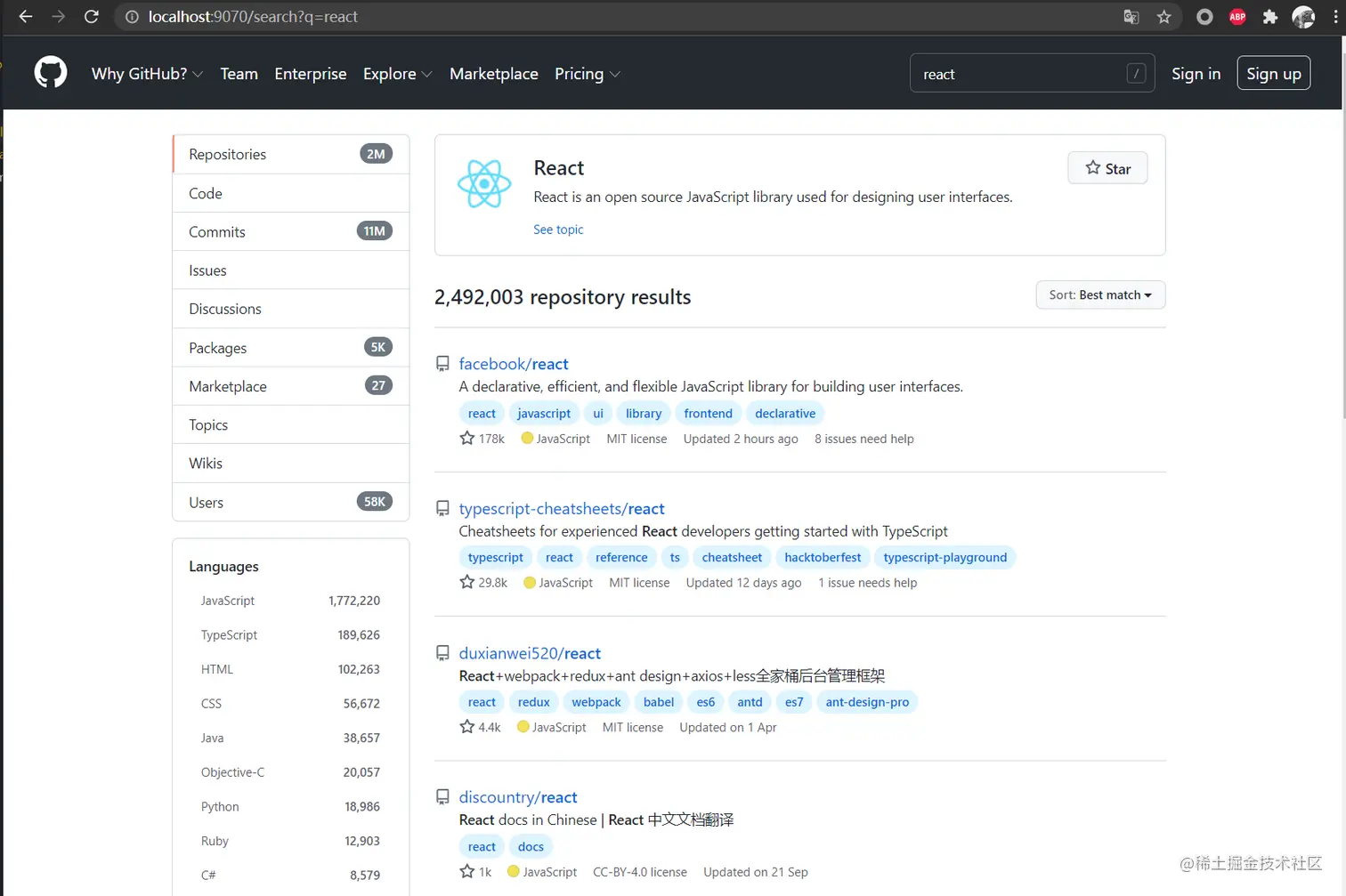Select the Discussions results category
Screen dimensions: 1346x896
tap(291, 309)
